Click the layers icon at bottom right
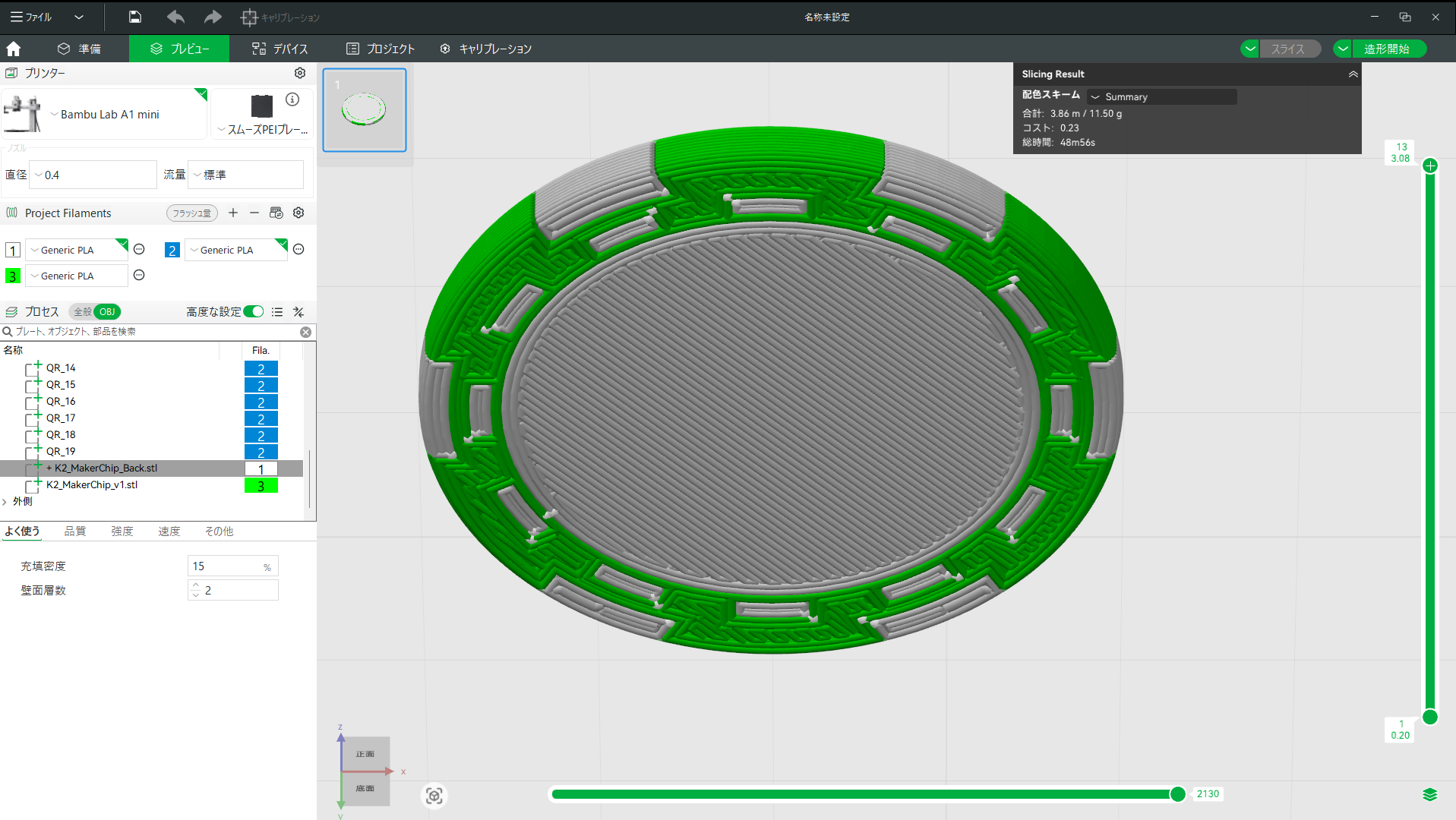 pos(1429,794)
